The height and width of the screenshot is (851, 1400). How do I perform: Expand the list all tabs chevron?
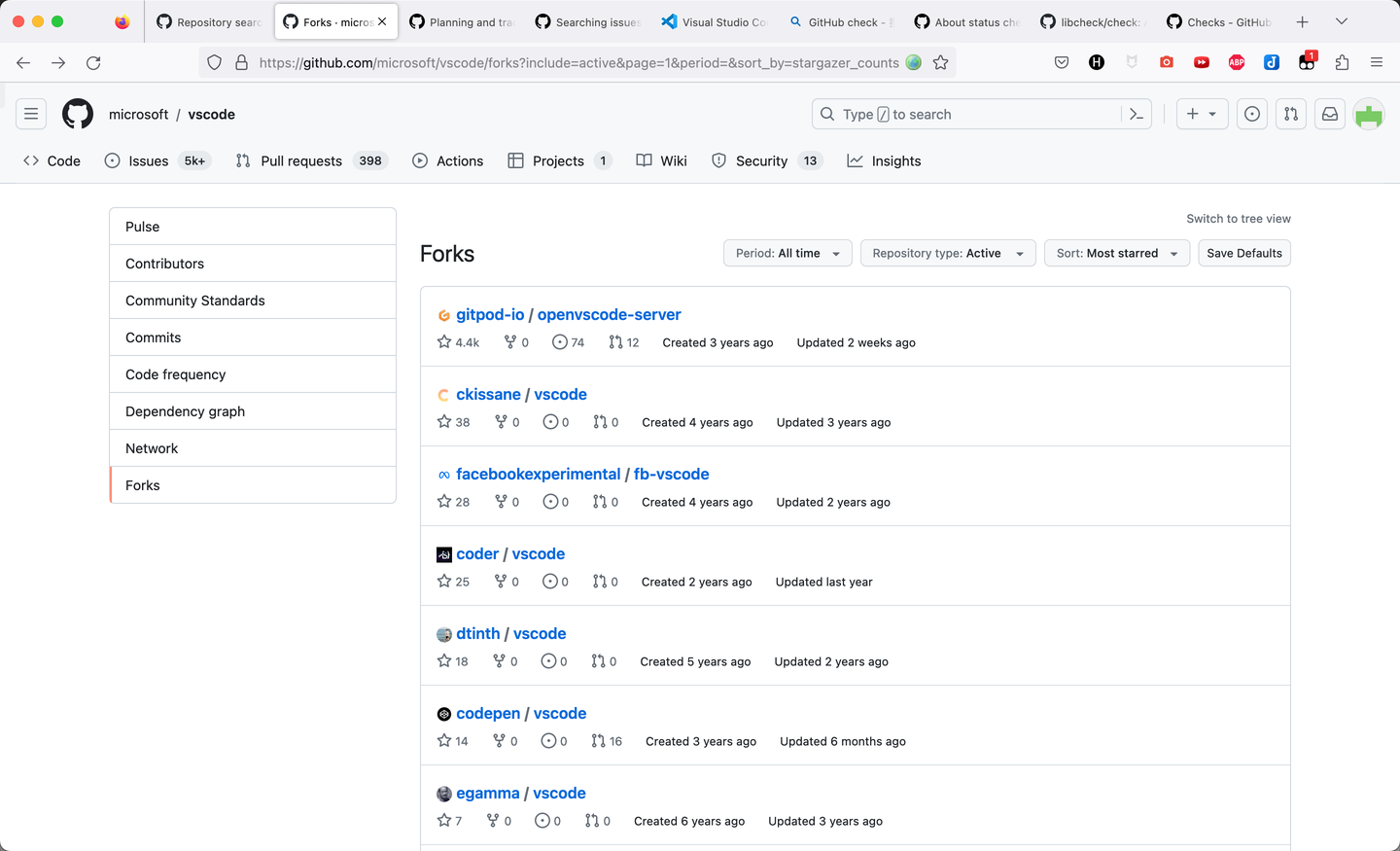[x=1342, y=21]
